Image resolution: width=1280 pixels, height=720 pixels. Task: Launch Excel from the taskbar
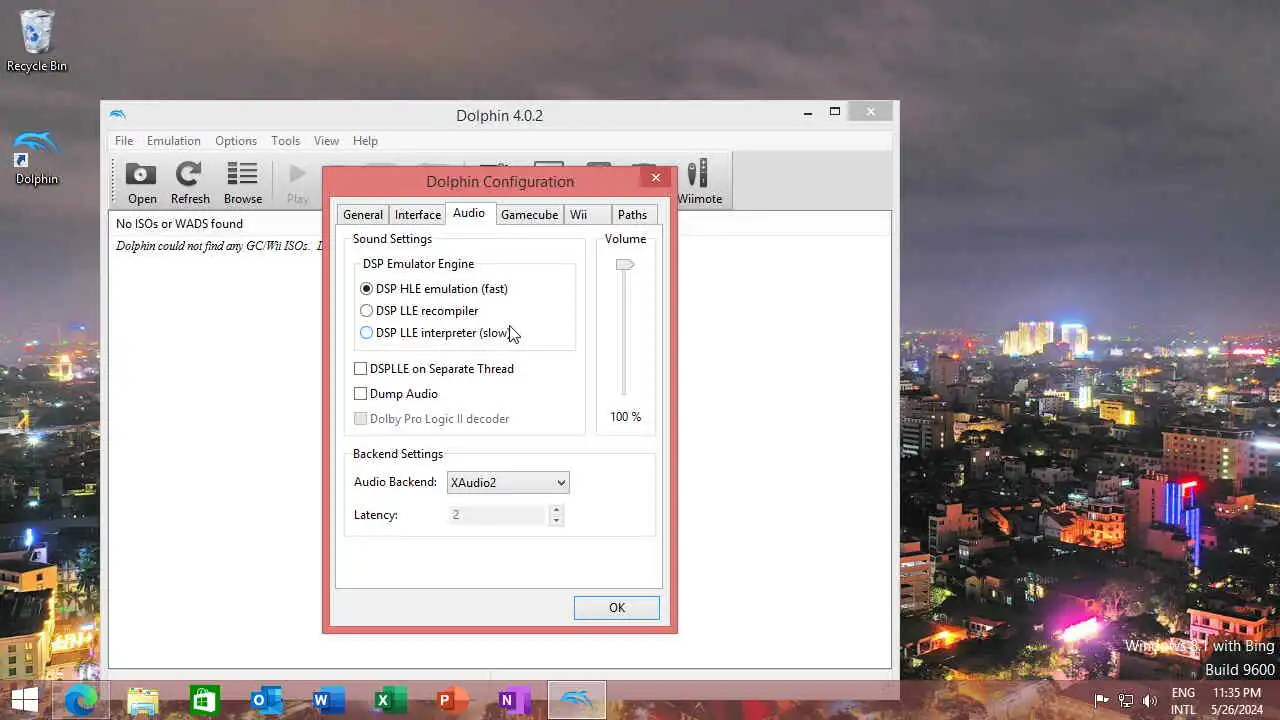[x=390, y=700]
